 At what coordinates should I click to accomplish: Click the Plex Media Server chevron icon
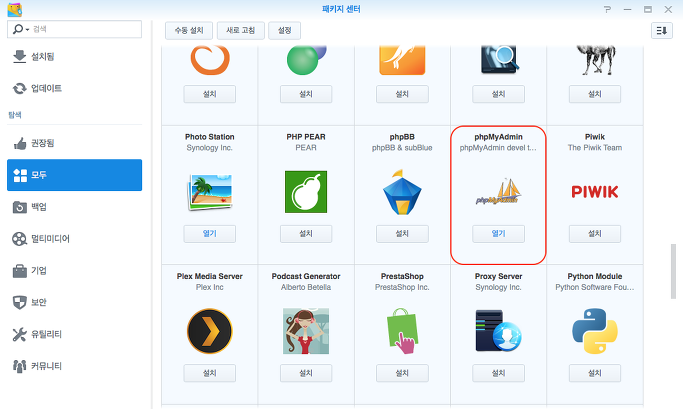210,331
